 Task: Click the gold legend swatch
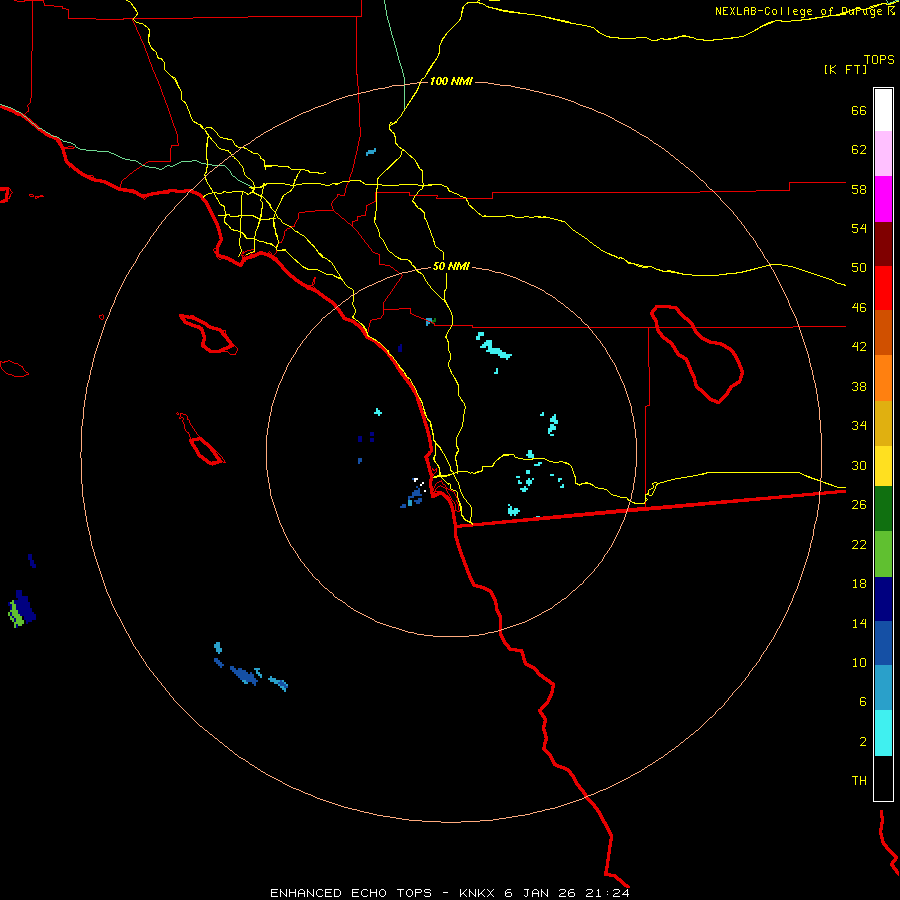point(883,423)
